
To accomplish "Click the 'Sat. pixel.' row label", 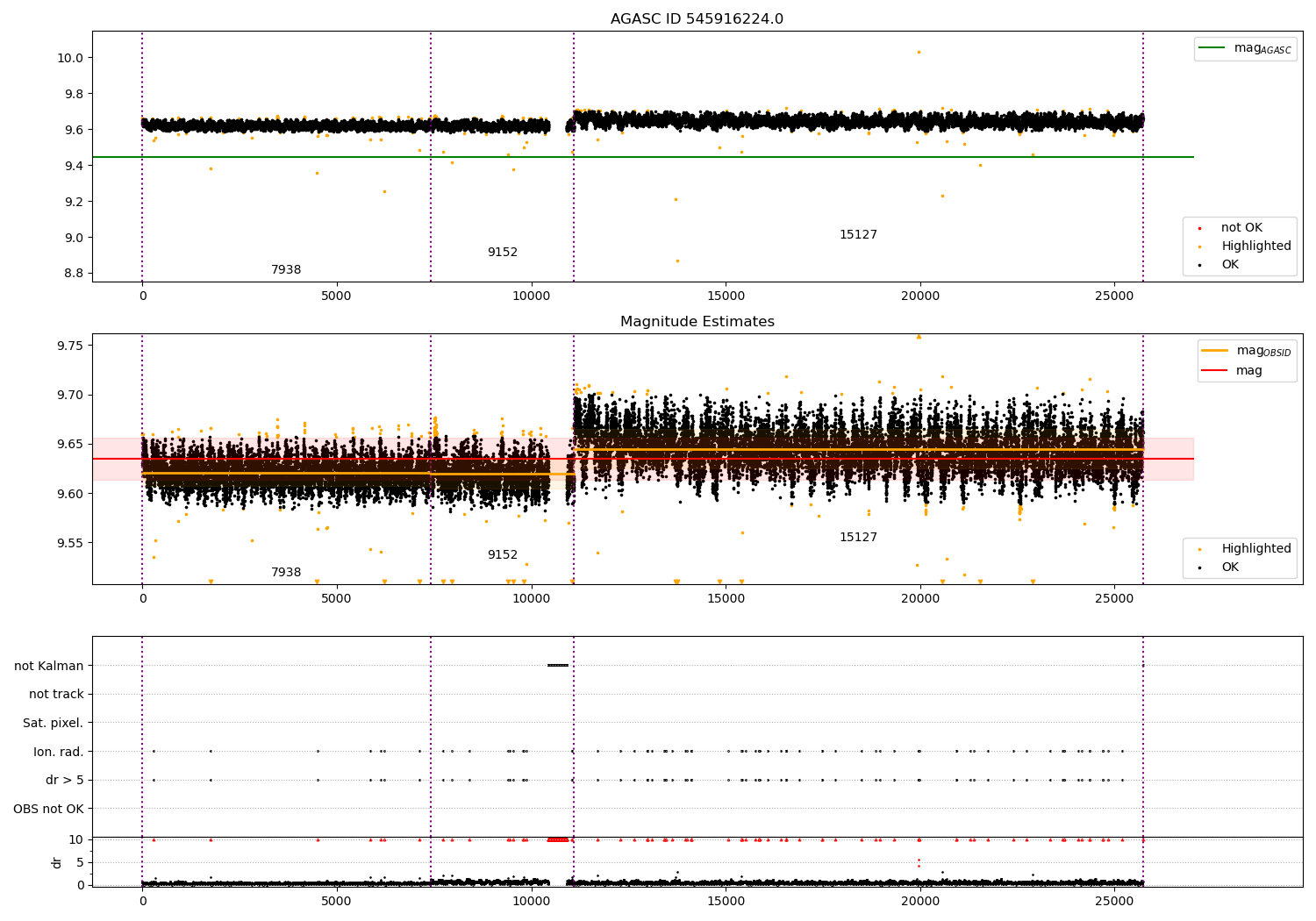I will pos(54,724).
